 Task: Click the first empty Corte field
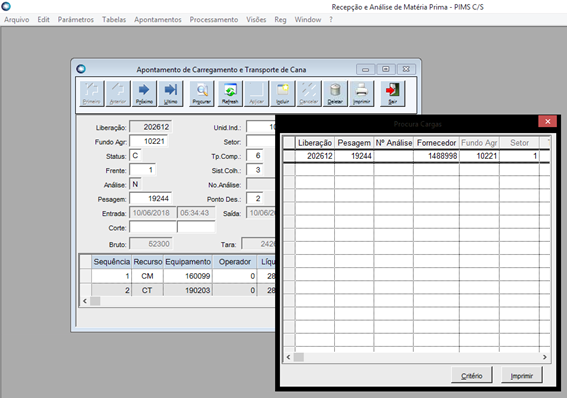point(153,227)
